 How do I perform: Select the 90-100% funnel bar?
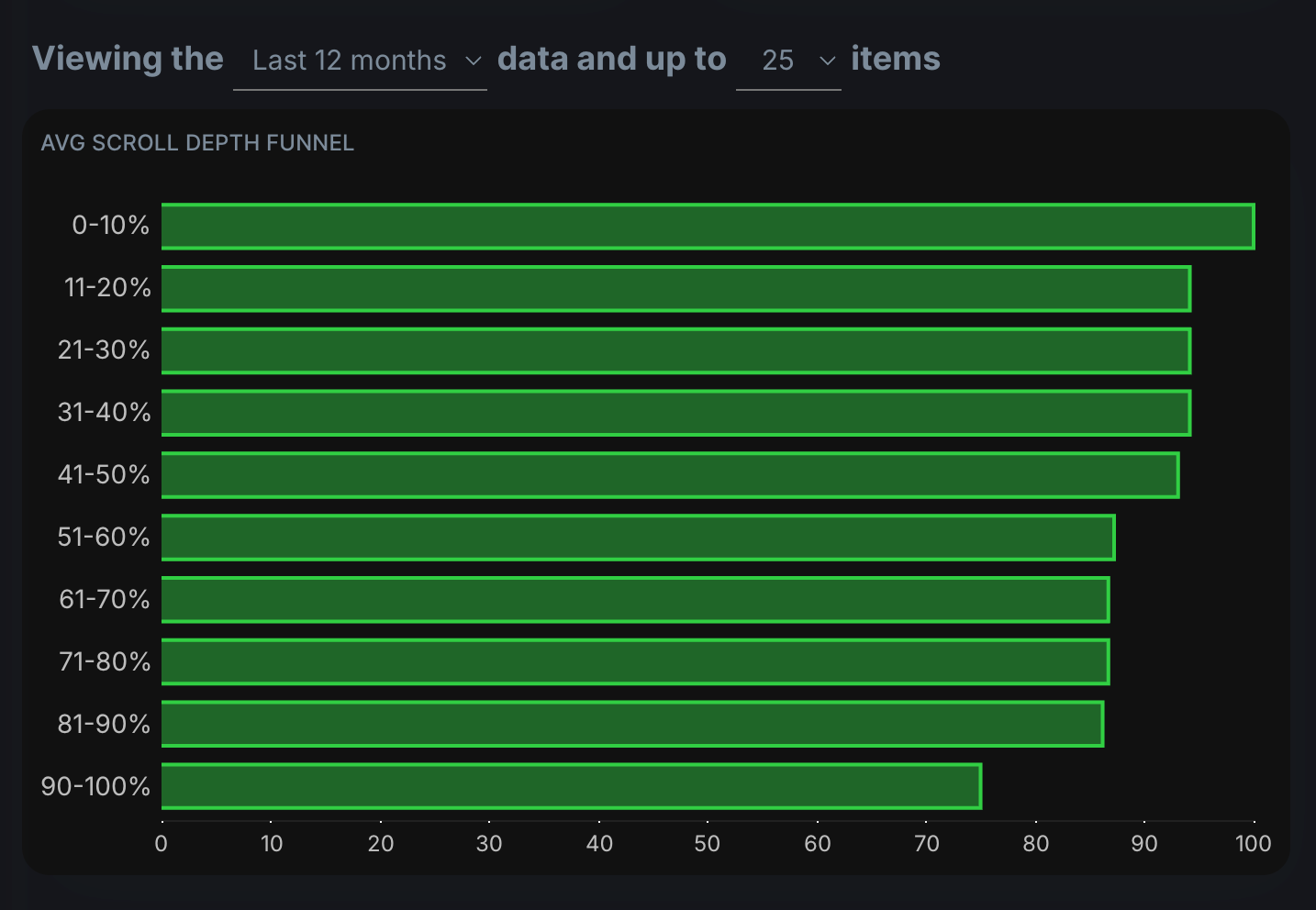pos(572,786)
